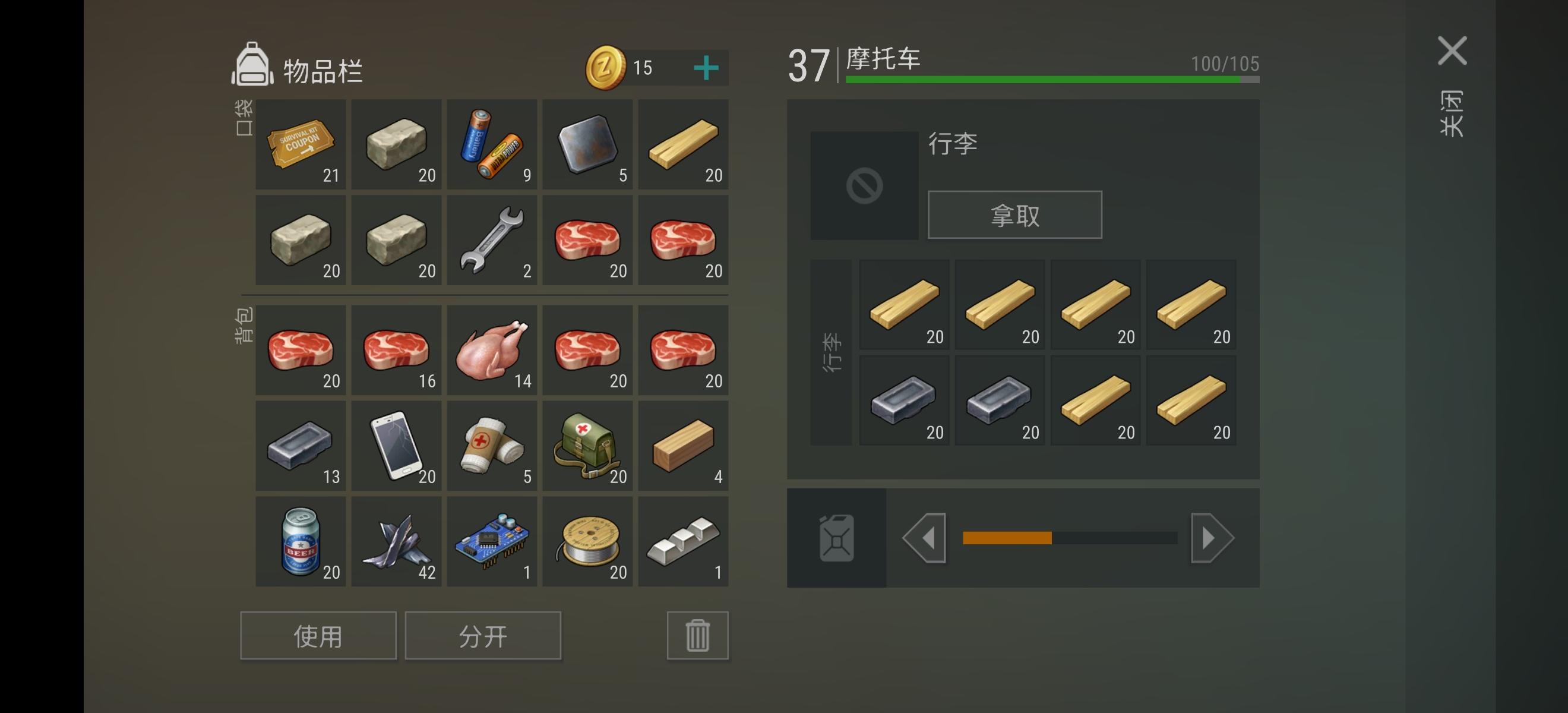1568x713 pixels.
Task: Select the cracked smartphone item
Action: [x=396, y=446]
